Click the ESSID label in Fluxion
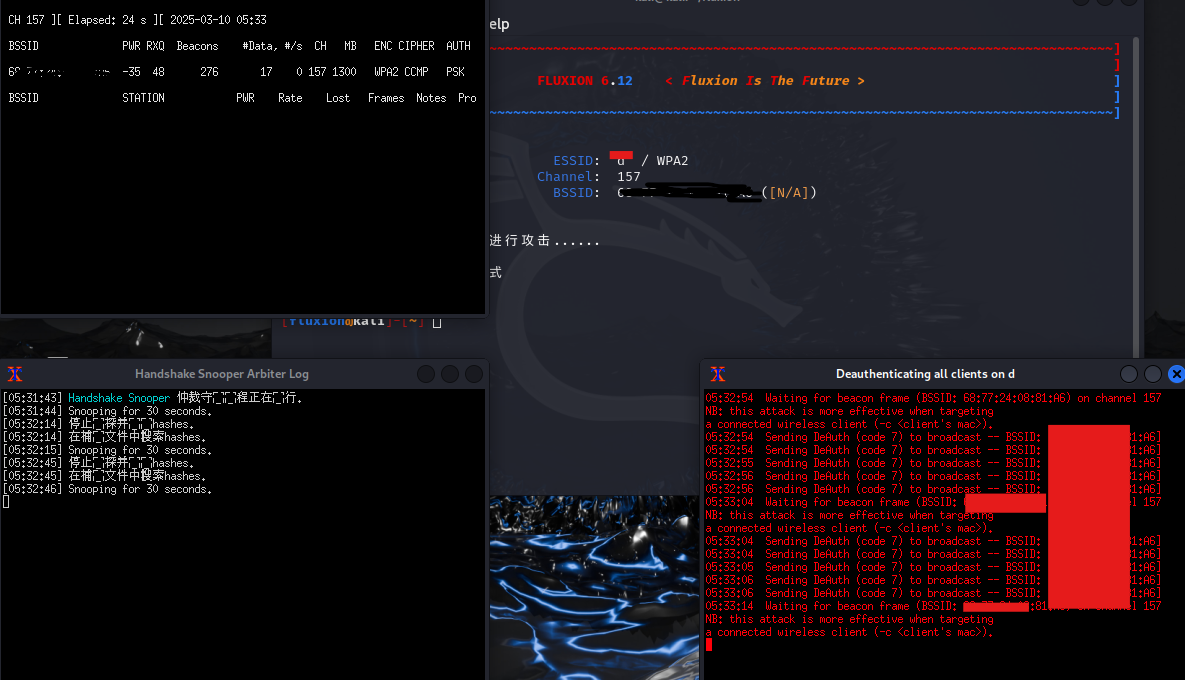The height and width of the screenshot is (680, 1185). (x=576, y=161)
